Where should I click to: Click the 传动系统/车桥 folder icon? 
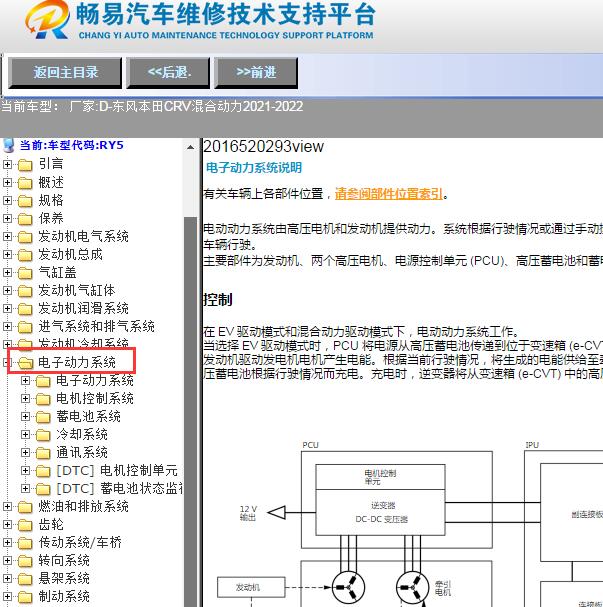pos(25,543)
